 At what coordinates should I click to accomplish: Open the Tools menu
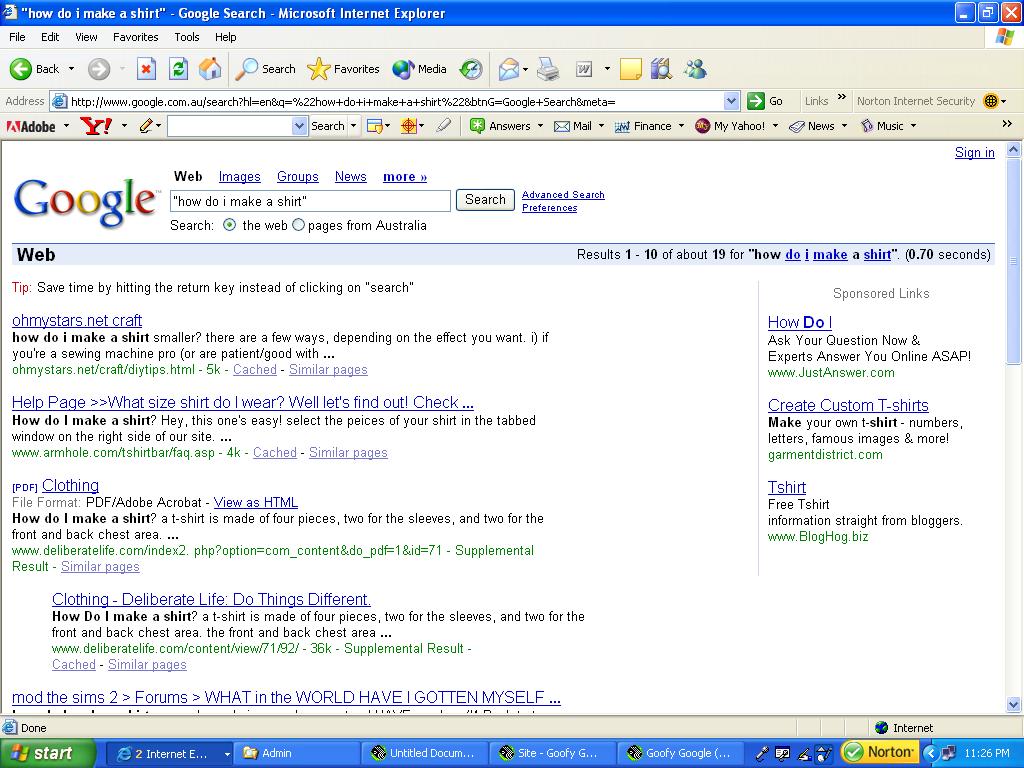pyautogui.click(x=186, y=37)
